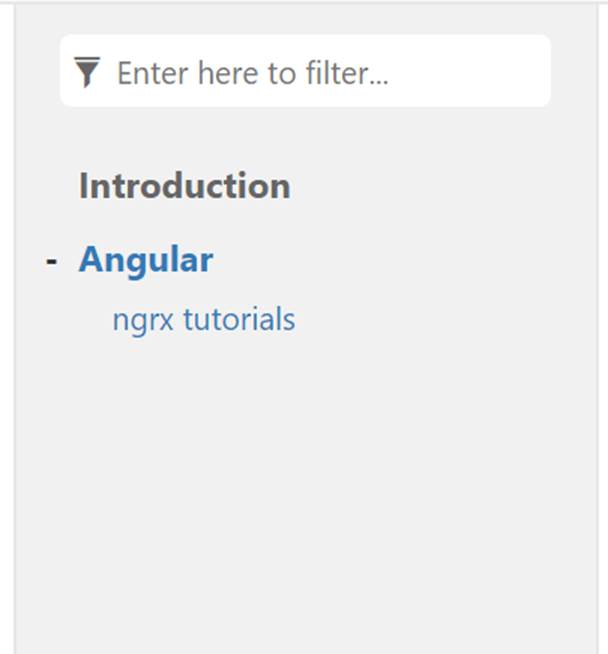Select the Introduction heading in sidebar
The height and width of the screenshot is (654, 608).
[x=184, y=186]
